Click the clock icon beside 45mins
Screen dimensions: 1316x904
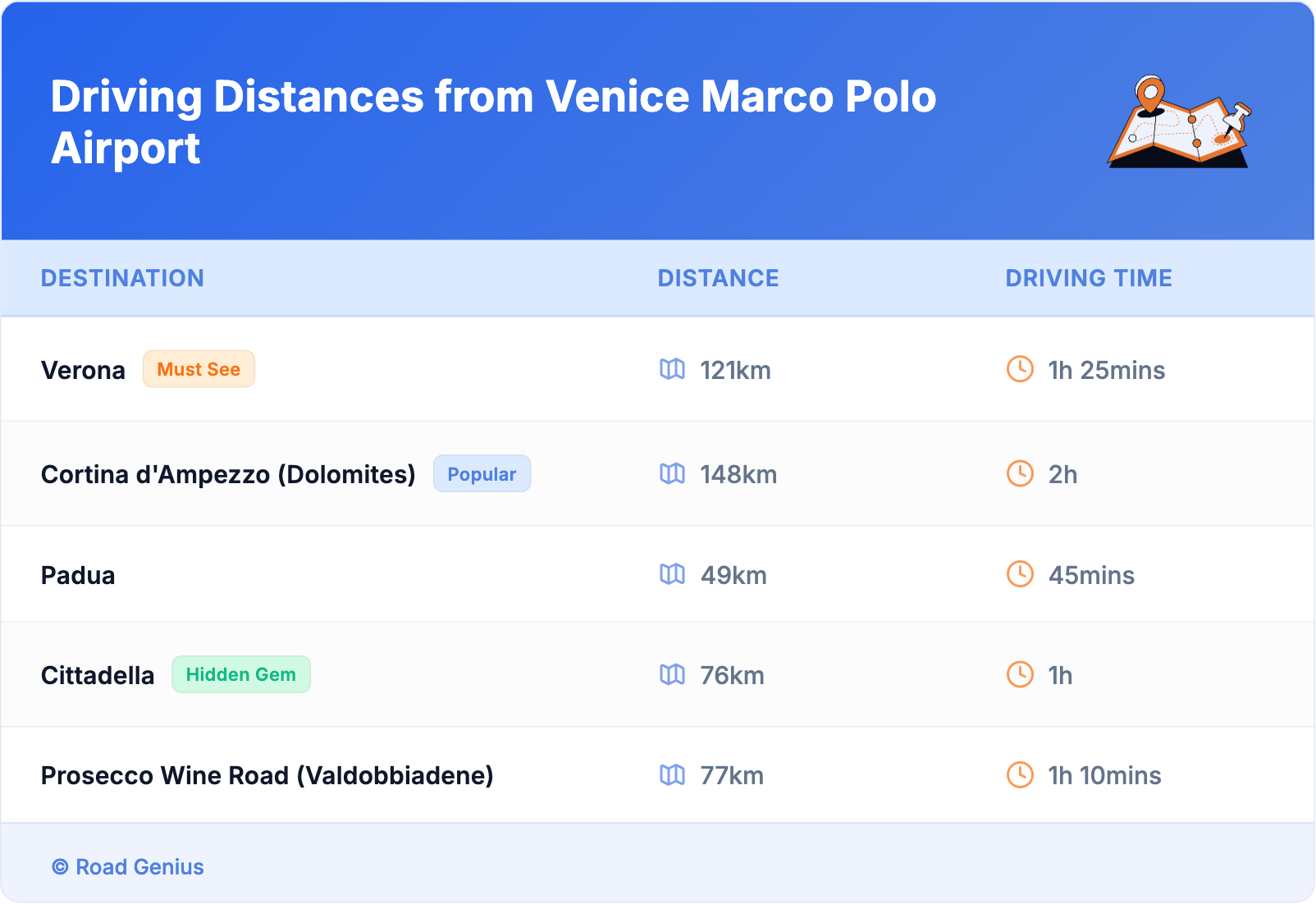click(x=1020, y=574)
